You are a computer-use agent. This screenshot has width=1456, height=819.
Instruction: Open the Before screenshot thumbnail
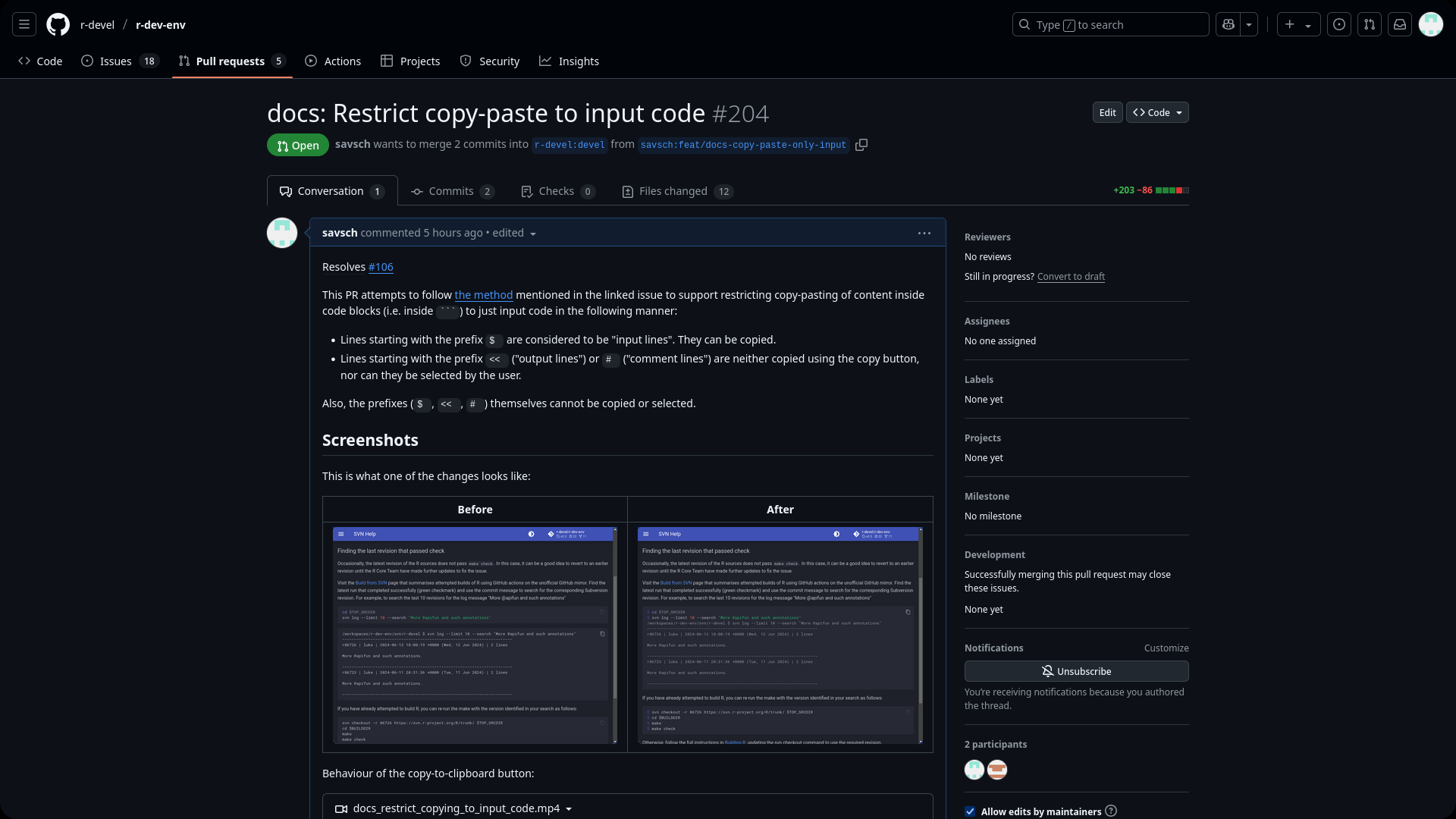coord(475,635)
